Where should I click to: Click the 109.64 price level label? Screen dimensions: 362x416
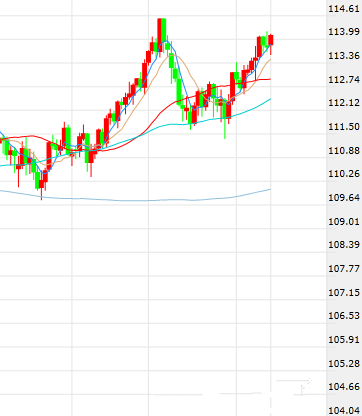pos(344,198)
